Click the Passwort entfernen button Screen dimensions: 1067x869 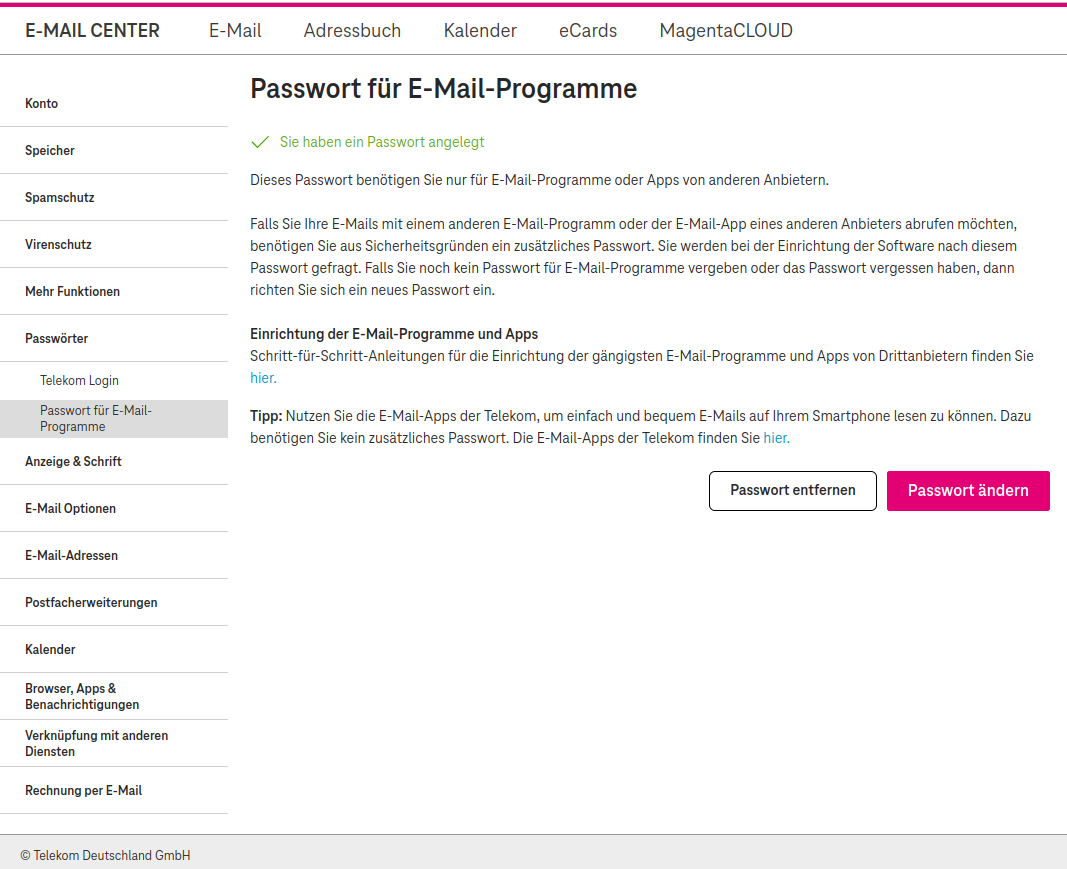[793, 491]
